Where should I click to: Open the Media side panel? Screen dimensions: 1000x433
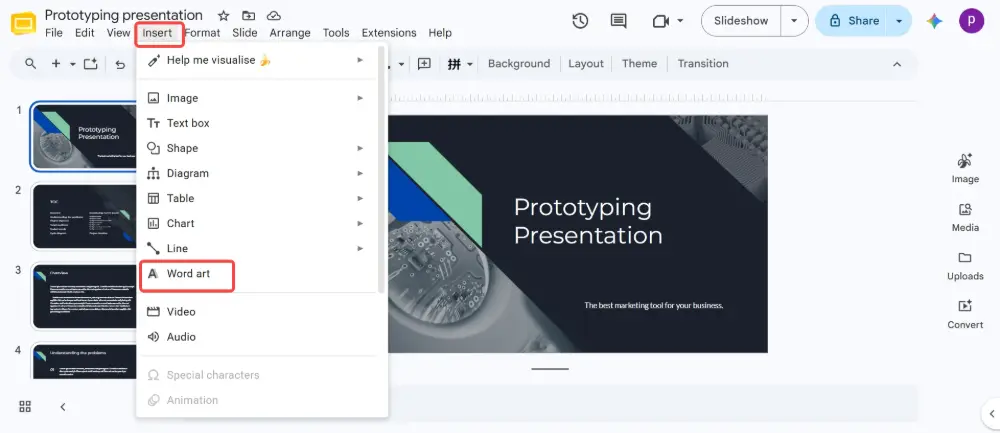click(x=965, y=217)
